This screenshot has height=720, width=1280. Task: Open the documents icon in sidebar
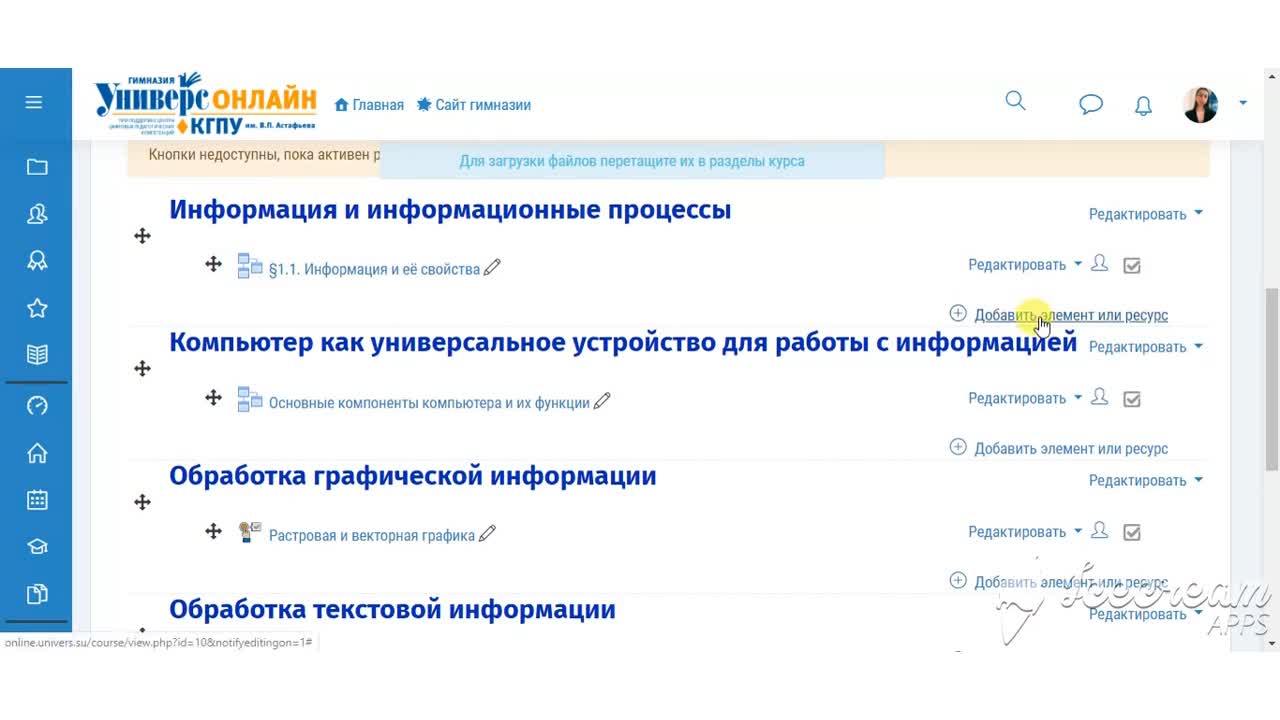[x=37, y=594]
